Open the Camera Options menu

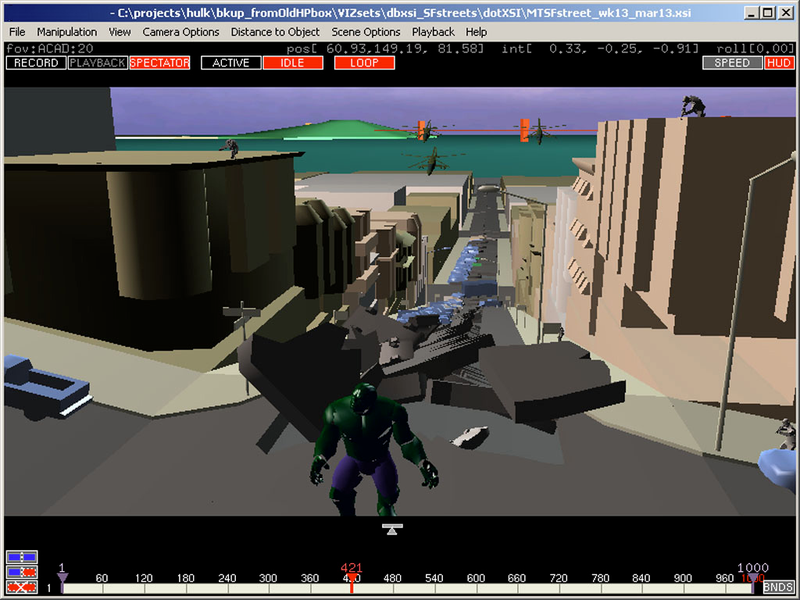pos(181,32)
